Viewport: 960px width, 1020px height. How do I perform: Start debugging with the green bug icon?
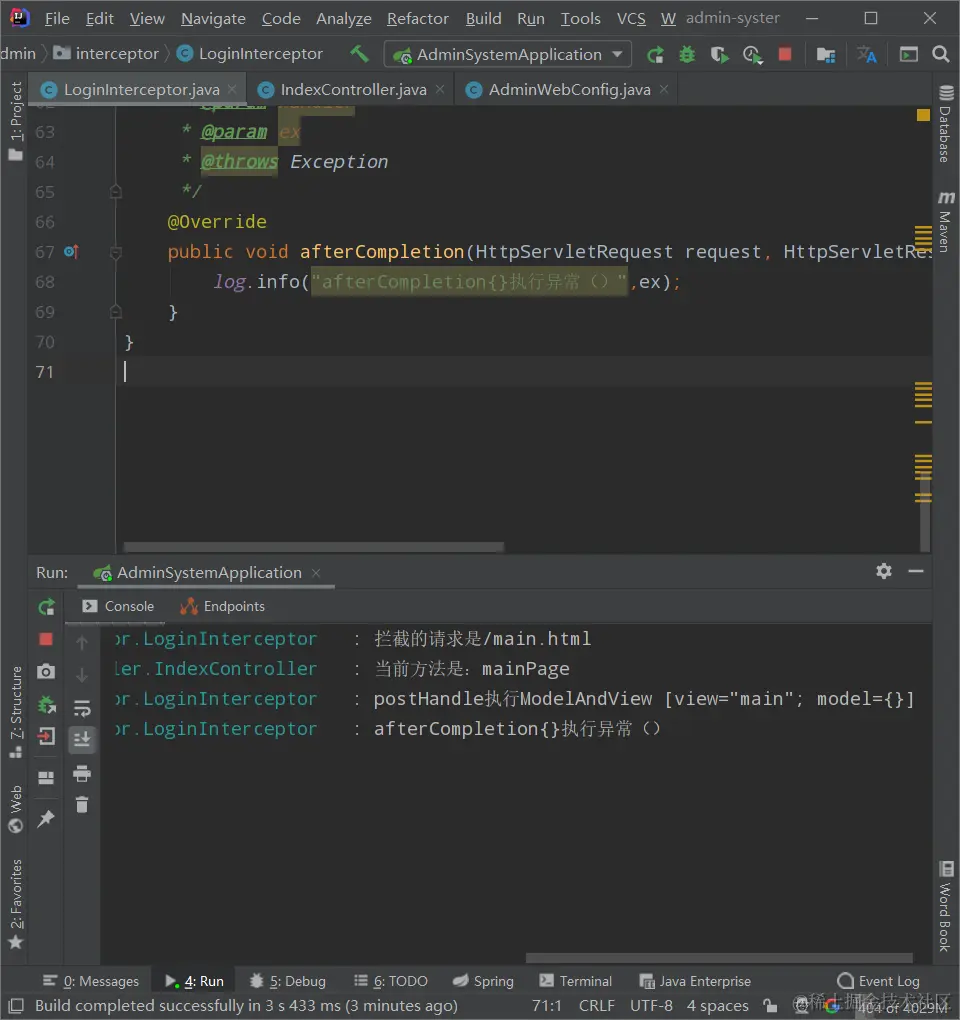(687, 55)
